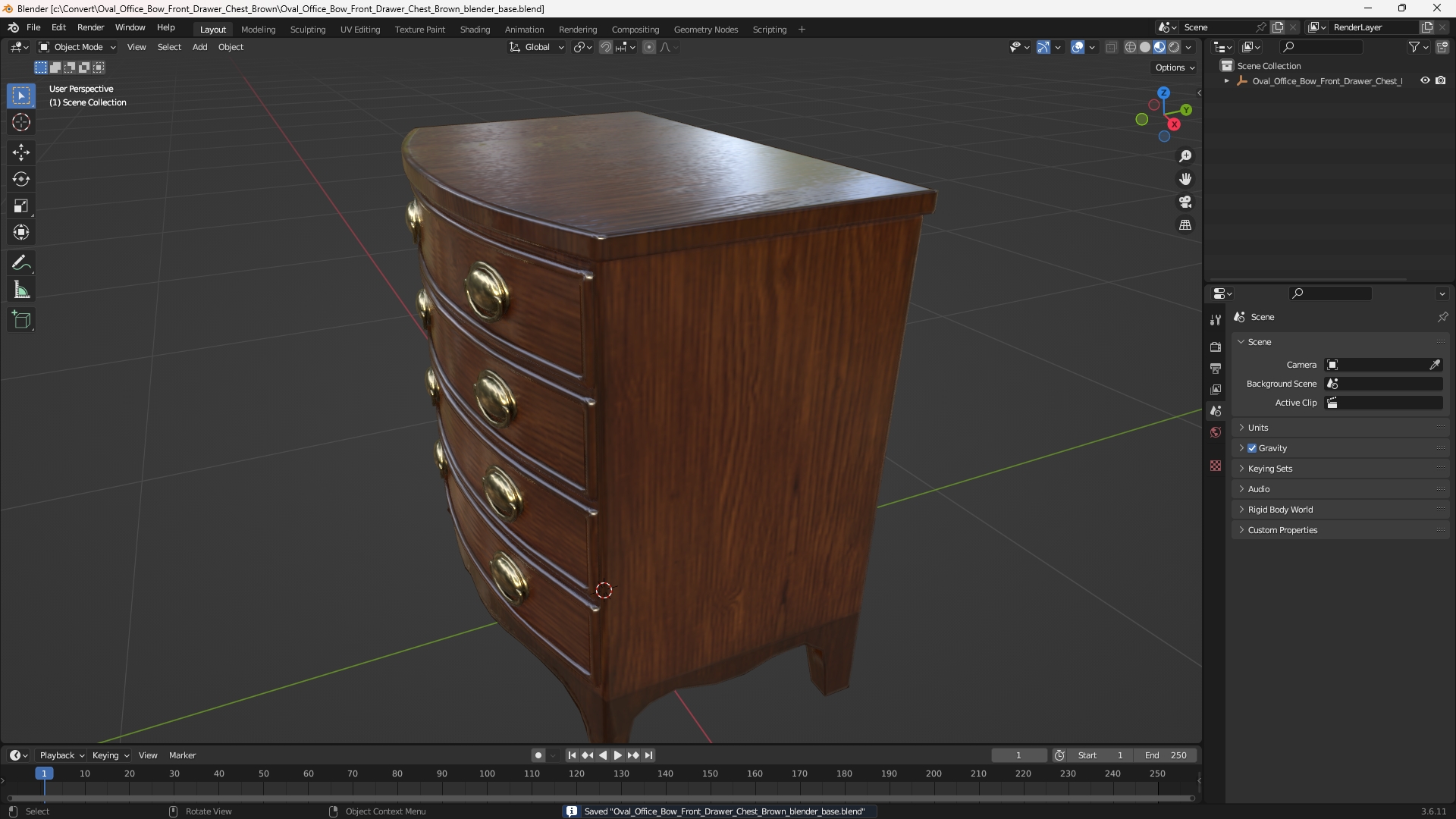
Task: Click the Pan view hand icon
Action: (1185, 179)
